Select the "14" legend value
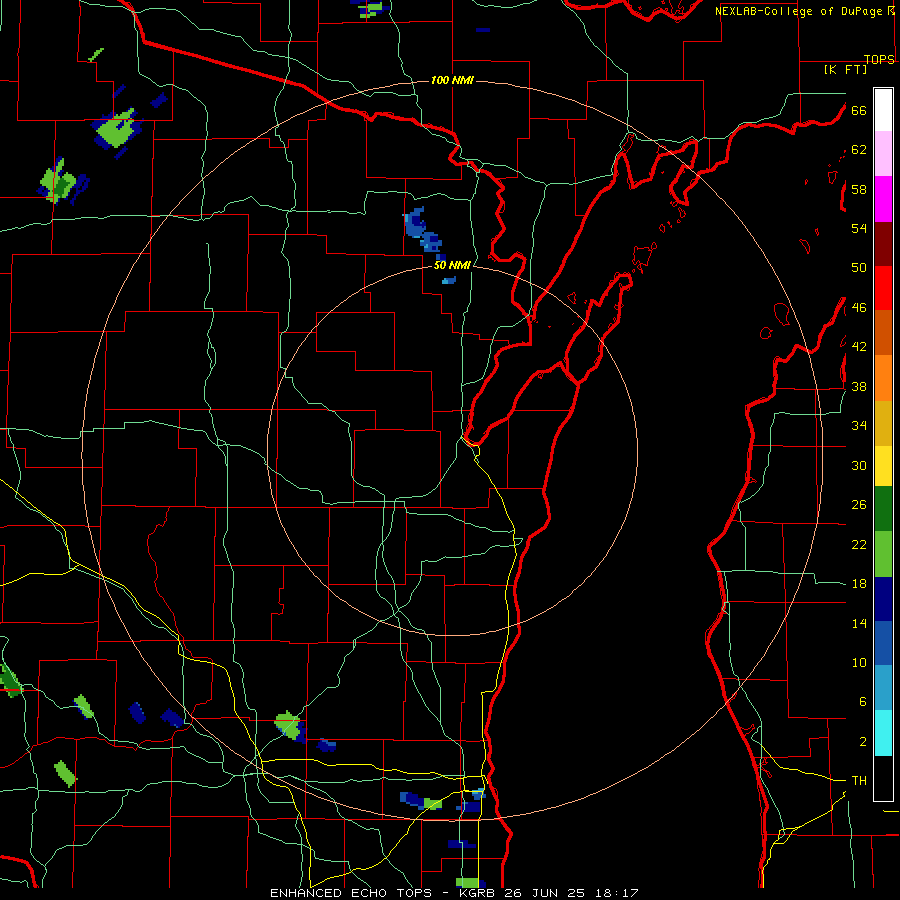This screenshot has height=900, width=900. (x=859, y=623)
